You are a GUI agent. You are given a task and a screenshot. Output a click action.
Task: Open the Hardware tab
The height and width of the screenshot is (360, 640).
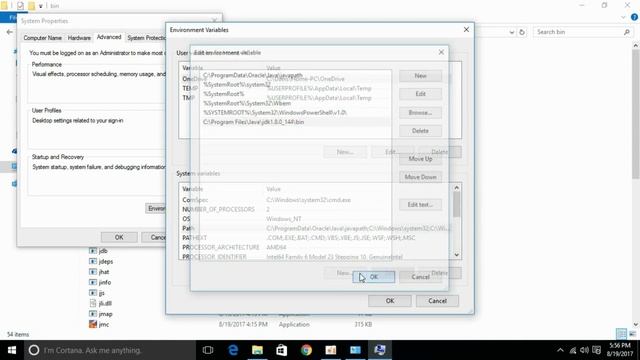pyautogui.click(x=79, y=38)
